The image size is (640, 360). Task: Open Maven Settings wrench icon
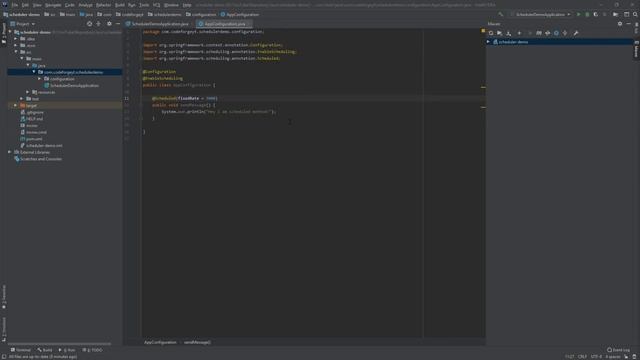pyautogui.click(x=576, y=33)
